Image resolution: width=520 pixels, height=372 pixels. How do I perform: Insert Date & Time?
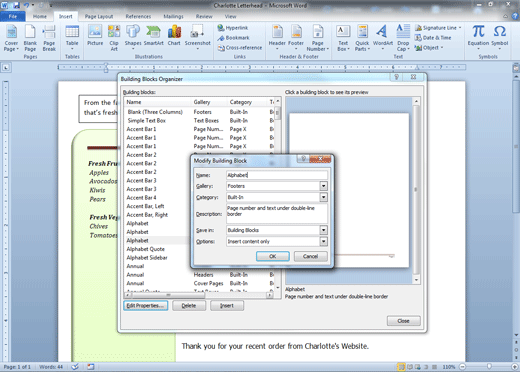[x=433, y=38]
